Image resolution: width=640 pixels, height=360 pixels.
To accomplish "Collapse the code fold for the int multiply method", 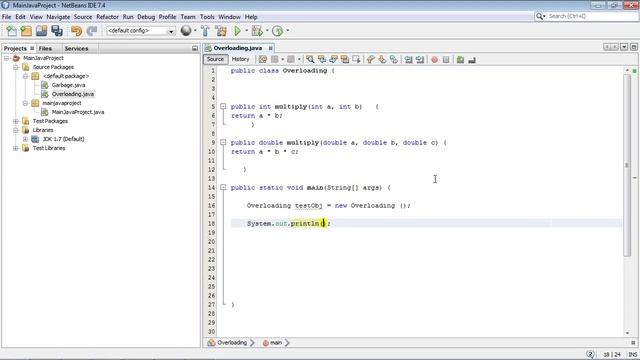I will pos(223,107).
